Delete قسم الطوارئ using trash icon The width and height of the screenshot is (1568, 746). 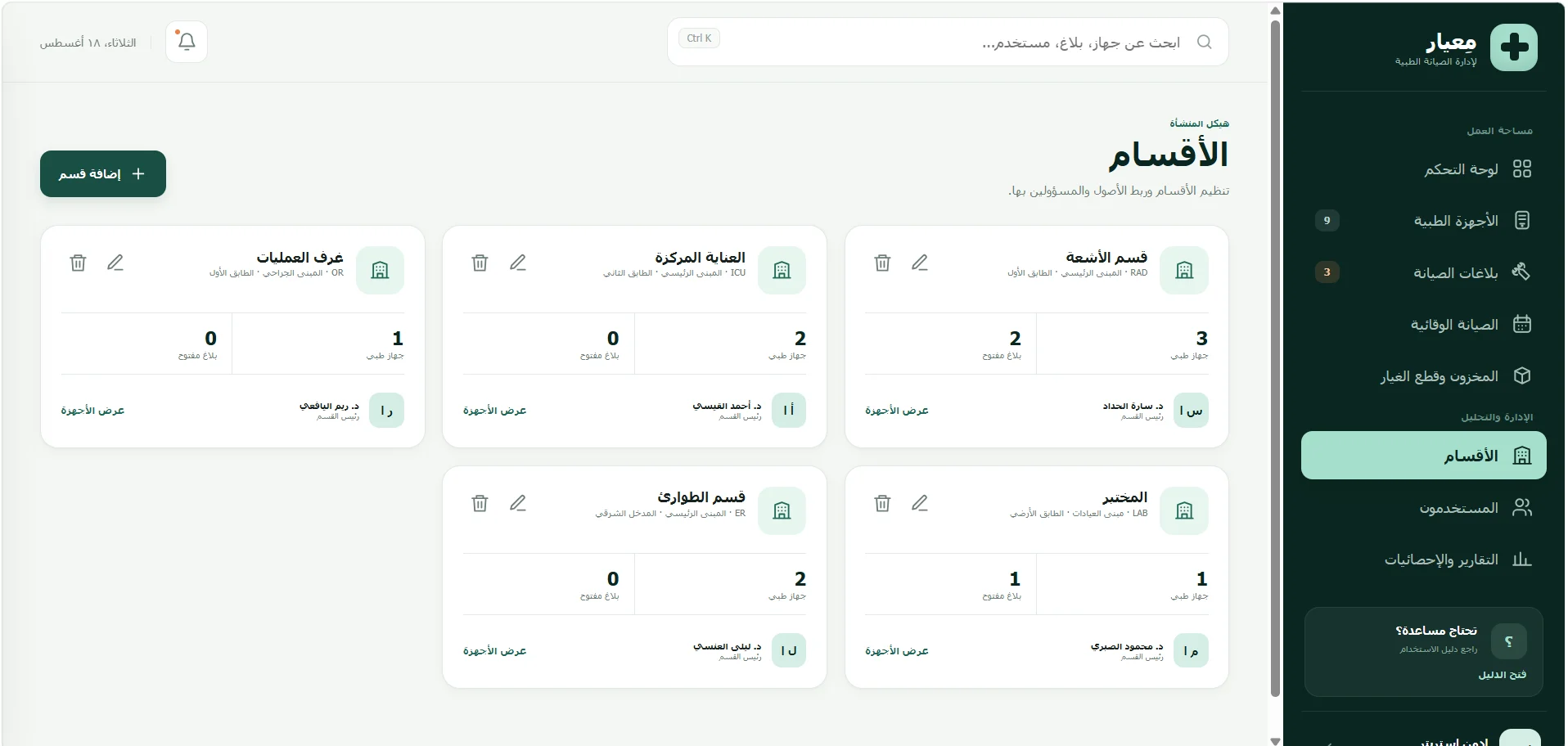point(480,503)
